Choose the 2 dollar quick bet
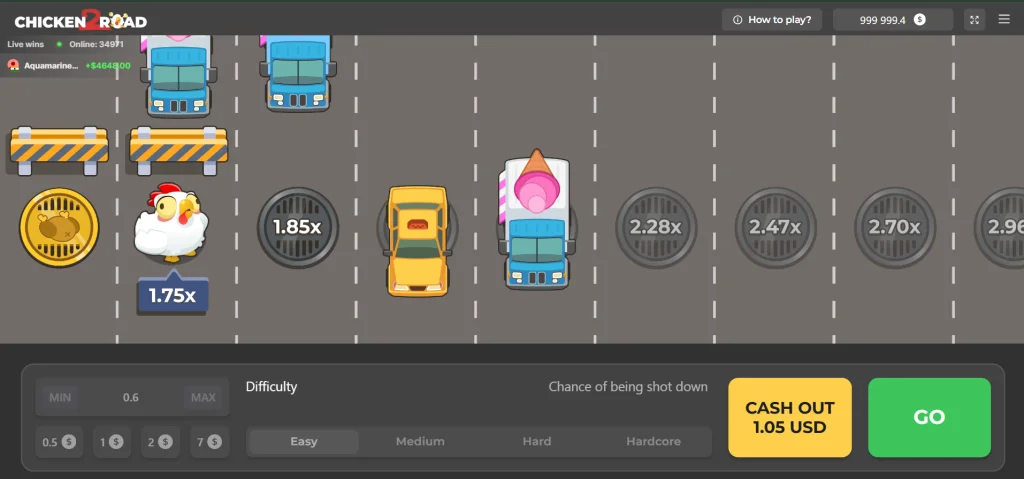Viewport: 1024px width, 479px height. pos(161,442)
